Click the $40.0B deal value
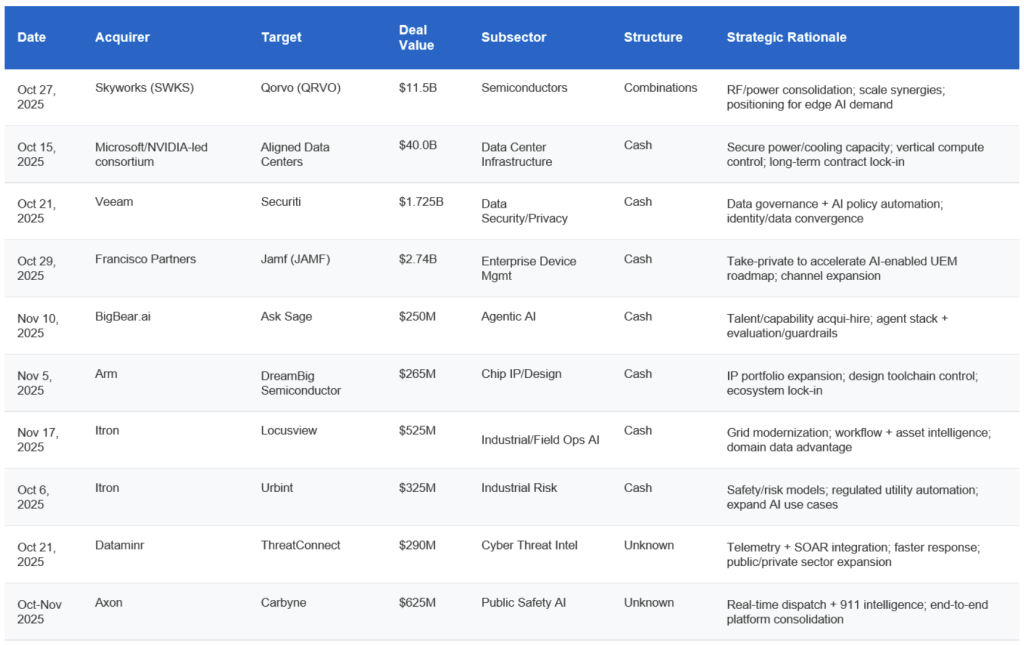The height and width of the screenshot is (646, 1024). point(417,145)
